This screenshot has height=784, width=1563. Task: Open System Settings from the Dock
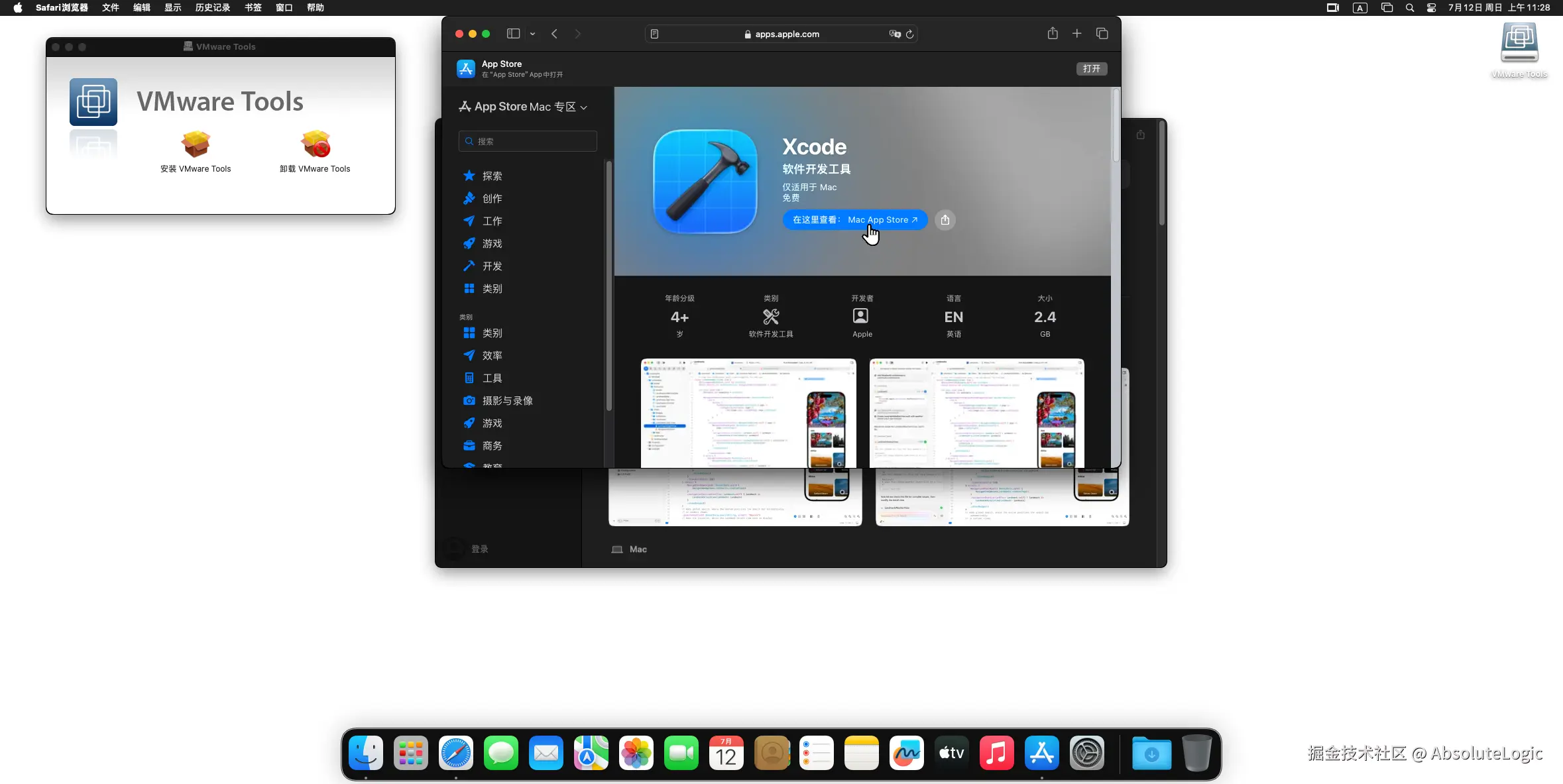[x=1087, y=753]
